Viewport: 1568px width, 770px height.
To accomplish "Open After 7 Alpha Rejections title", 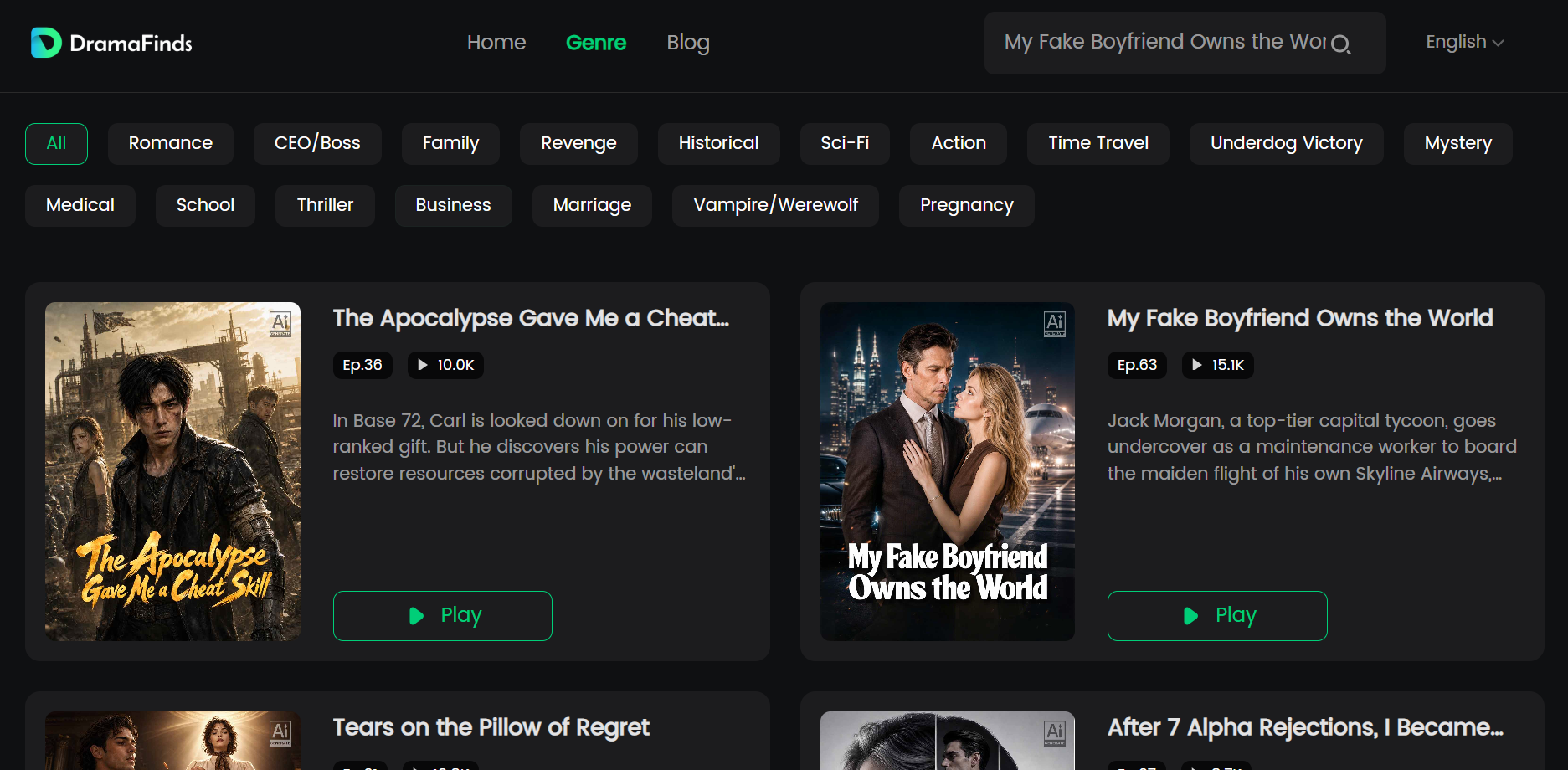I will [x=1305, y=727].
